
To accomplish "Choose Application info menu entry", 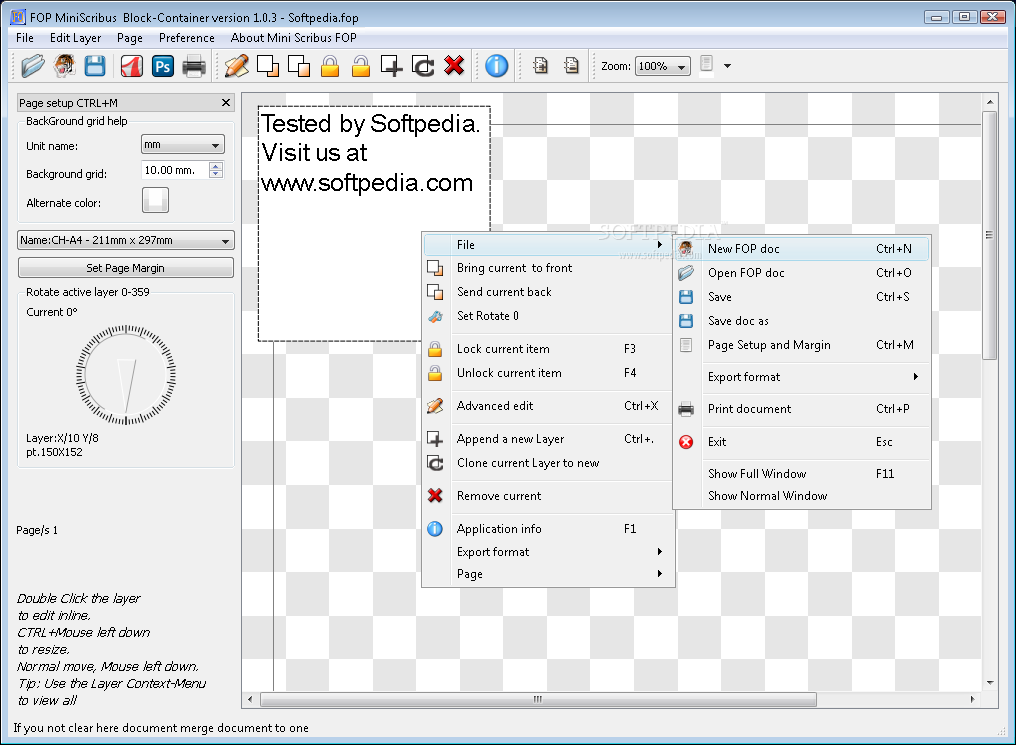I will [548, 529].
